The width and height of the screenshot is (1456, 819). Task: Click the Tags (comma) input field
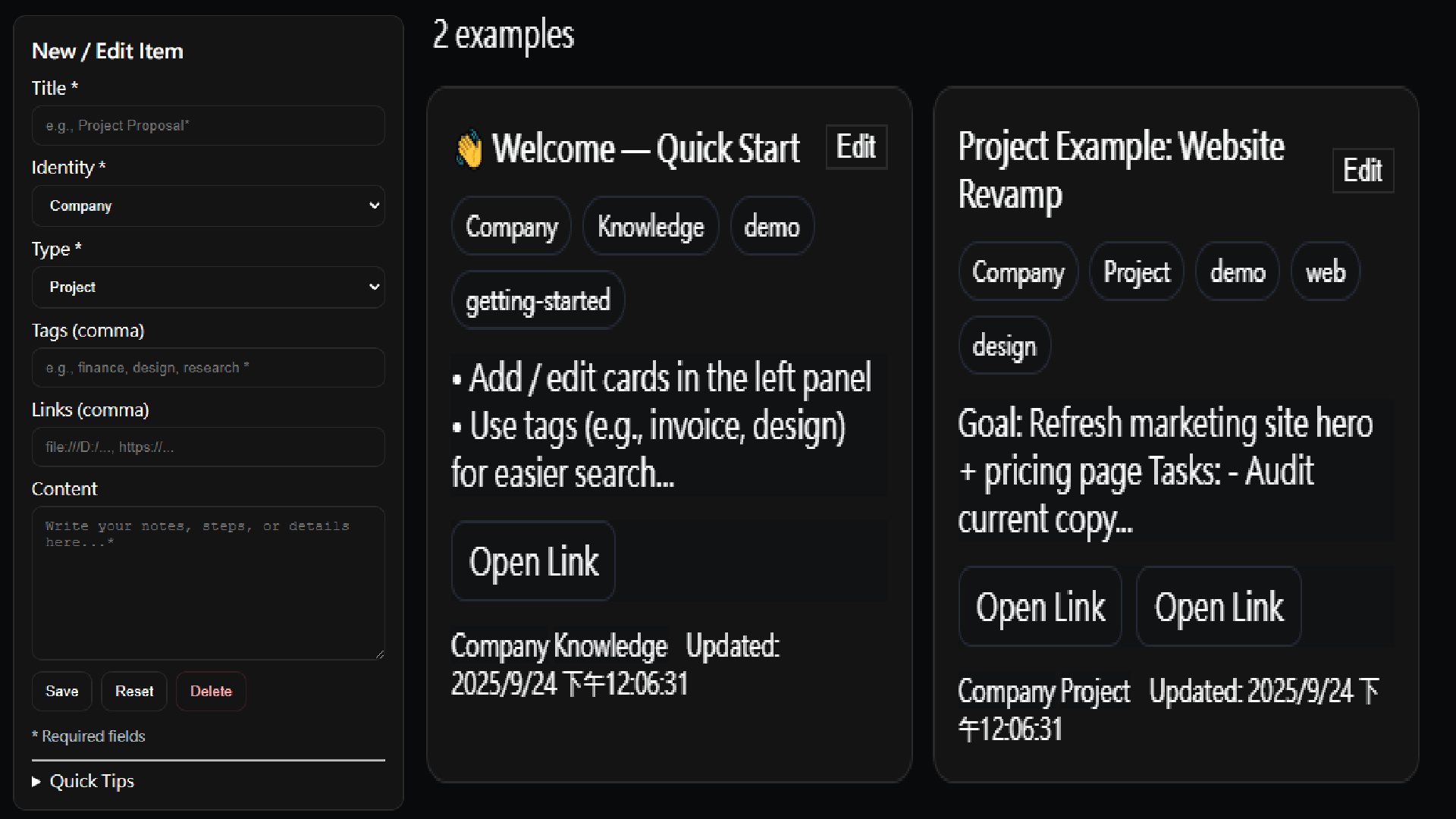pos(209,368)
